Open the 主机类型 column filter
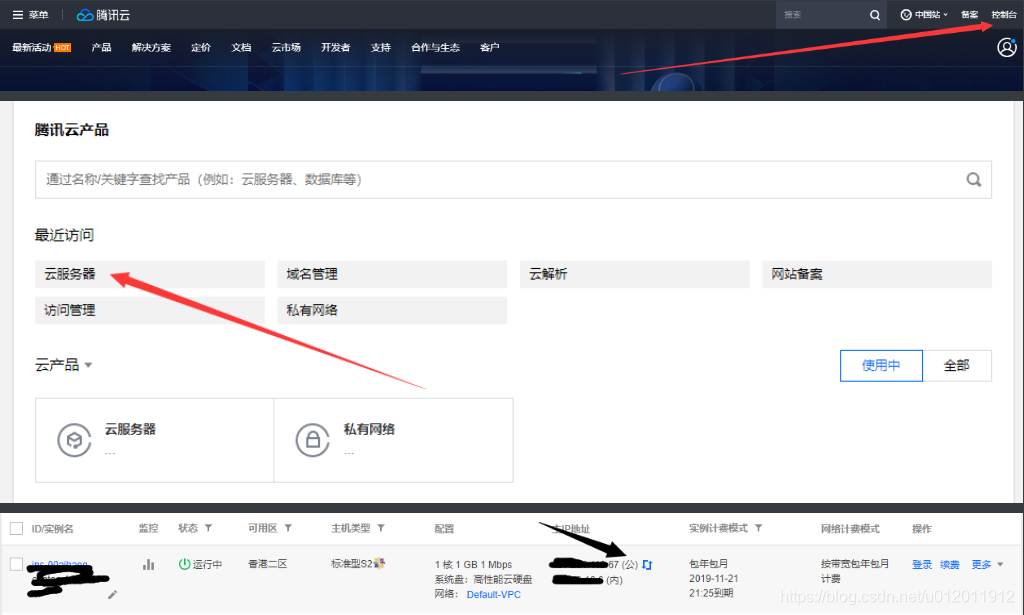The height and width of the screenshot is (615, 1024). tap(381, 528)
